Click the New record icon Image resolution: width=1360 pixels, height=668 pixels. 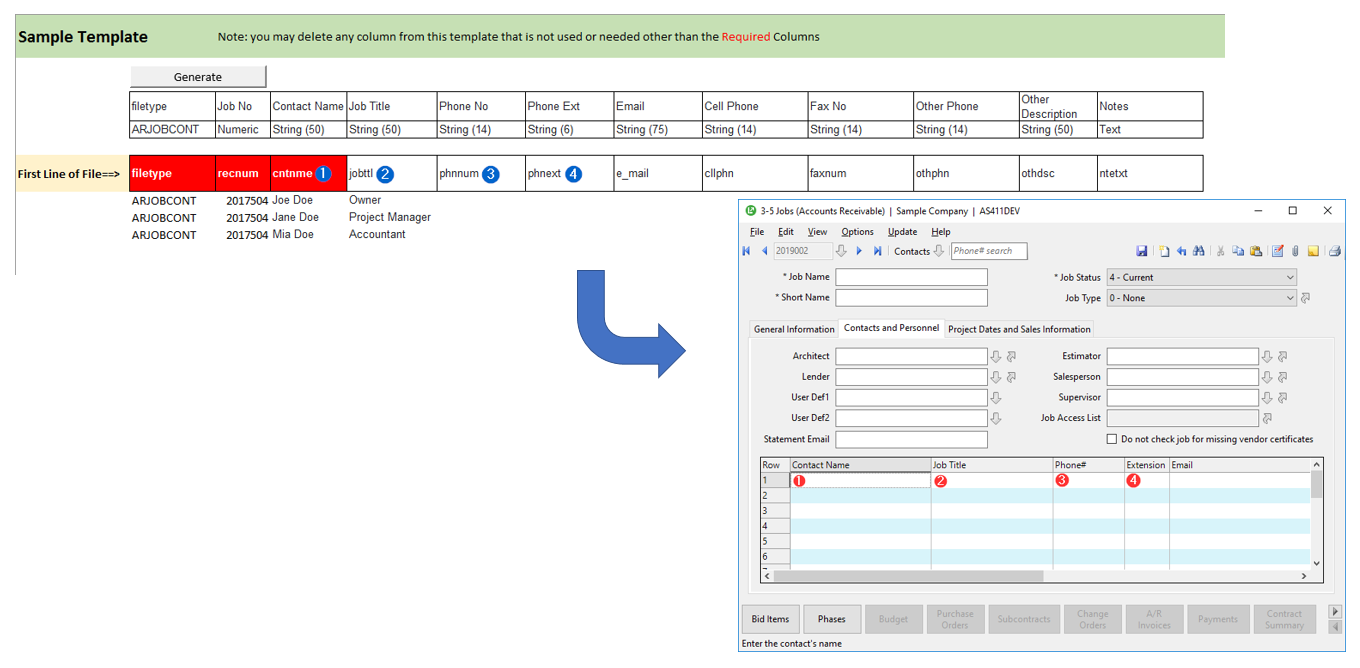coord(1165,251)
